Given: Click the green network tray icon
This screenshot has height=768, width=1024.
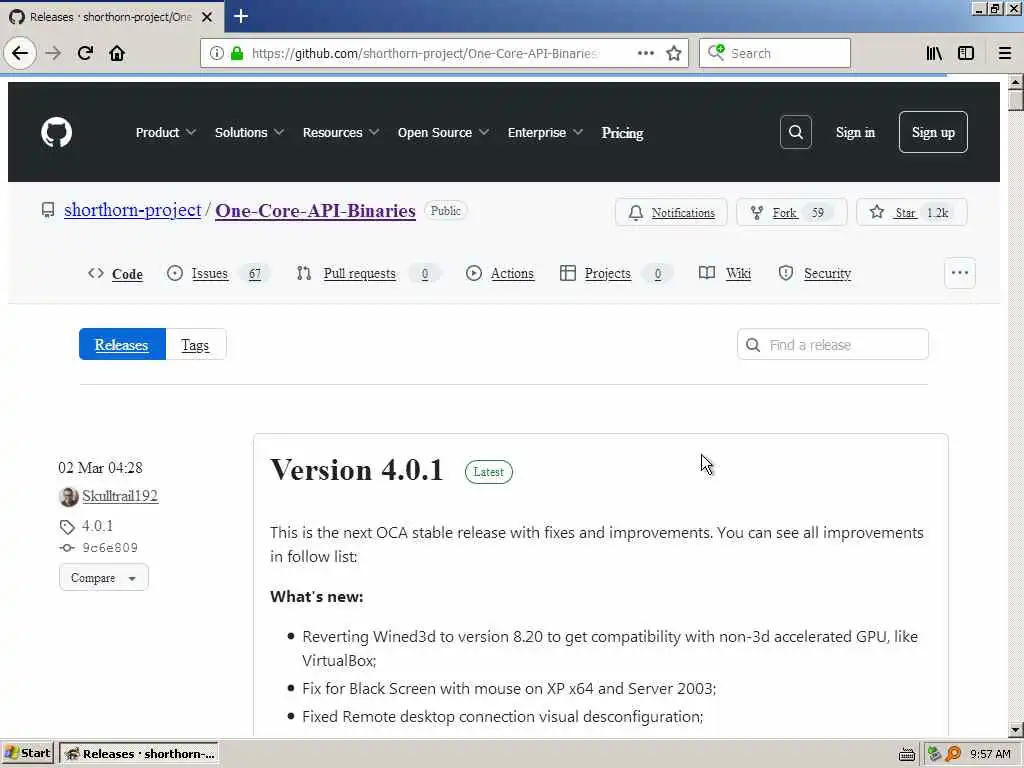Looking at the screenshot, I should click(934, 754).
